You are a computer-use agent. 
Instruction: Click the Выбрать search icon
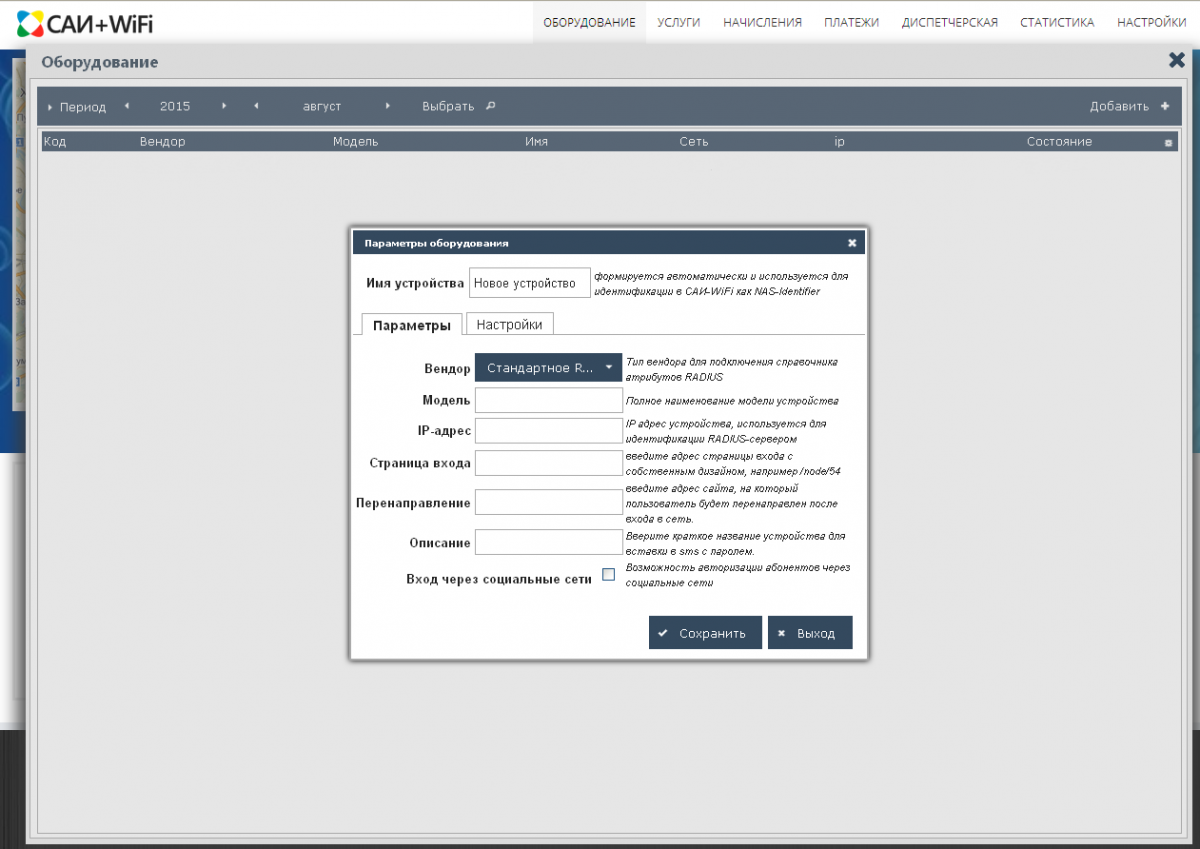click(490, 105)
